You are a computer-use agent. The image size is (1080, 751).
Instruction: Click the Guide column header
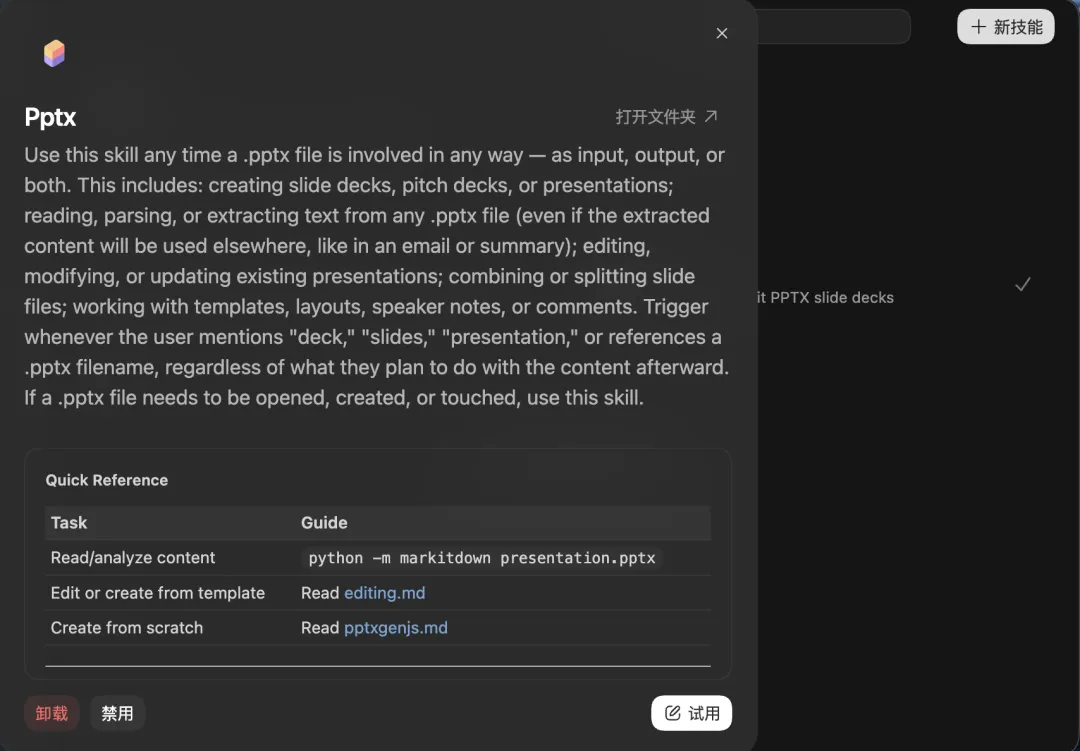click(324, 523)
